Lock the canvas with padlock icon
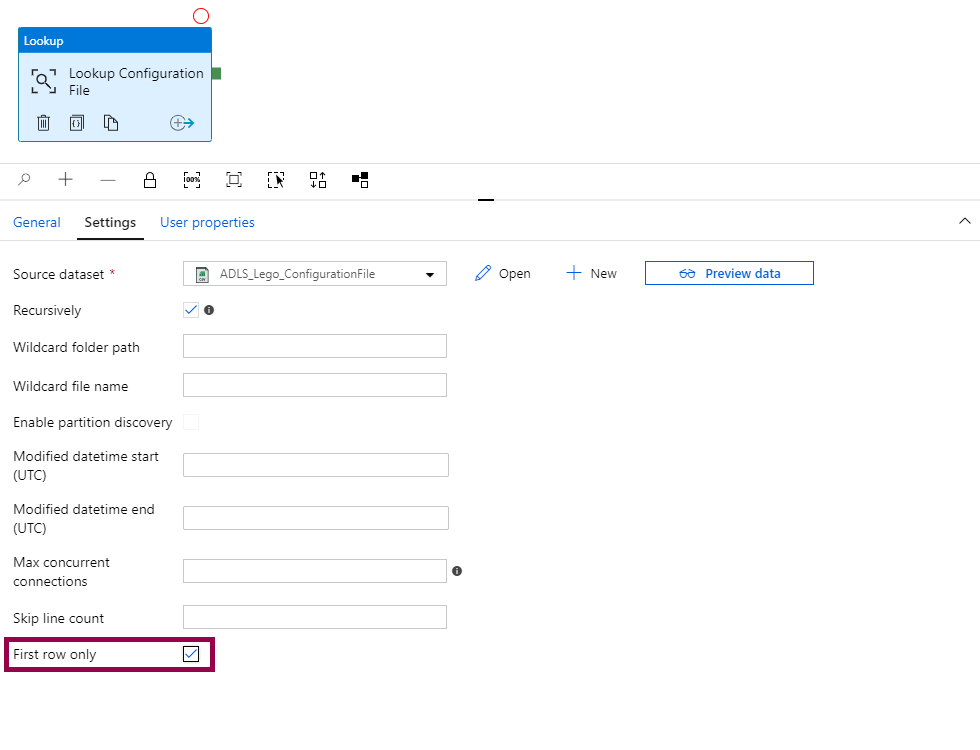This screenshot has width=980, height=750. point(150,180)
